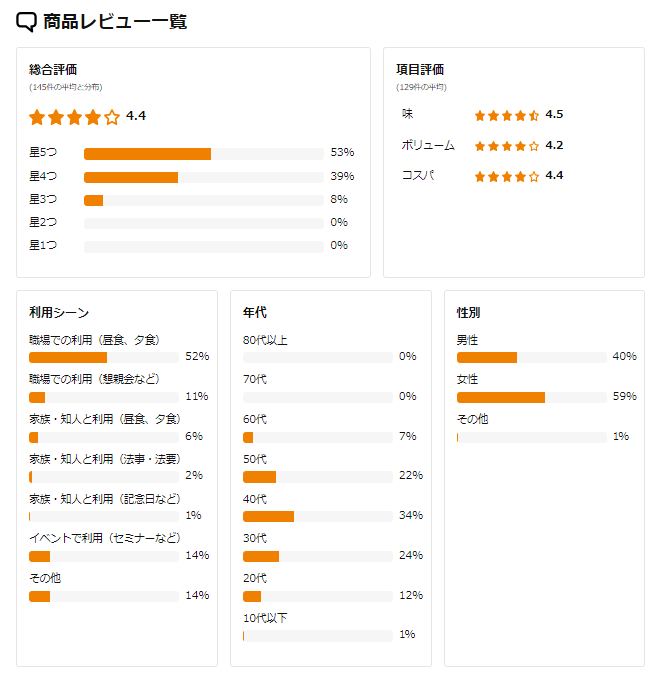Image resolution: width=657 pixels, height=681 pixels.
Task: Select the 星4つ rating bar
Action: (x=204, y=177)
